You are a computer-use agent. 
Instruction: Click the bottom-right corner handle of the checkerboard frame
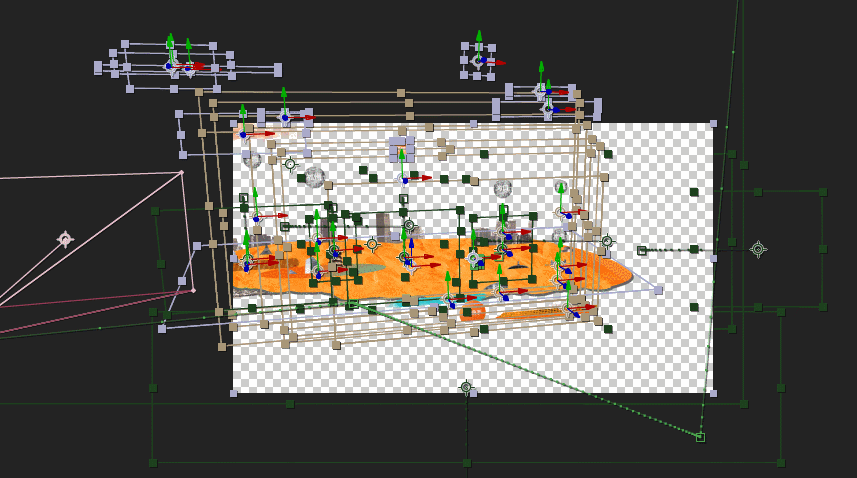(713, 393)
